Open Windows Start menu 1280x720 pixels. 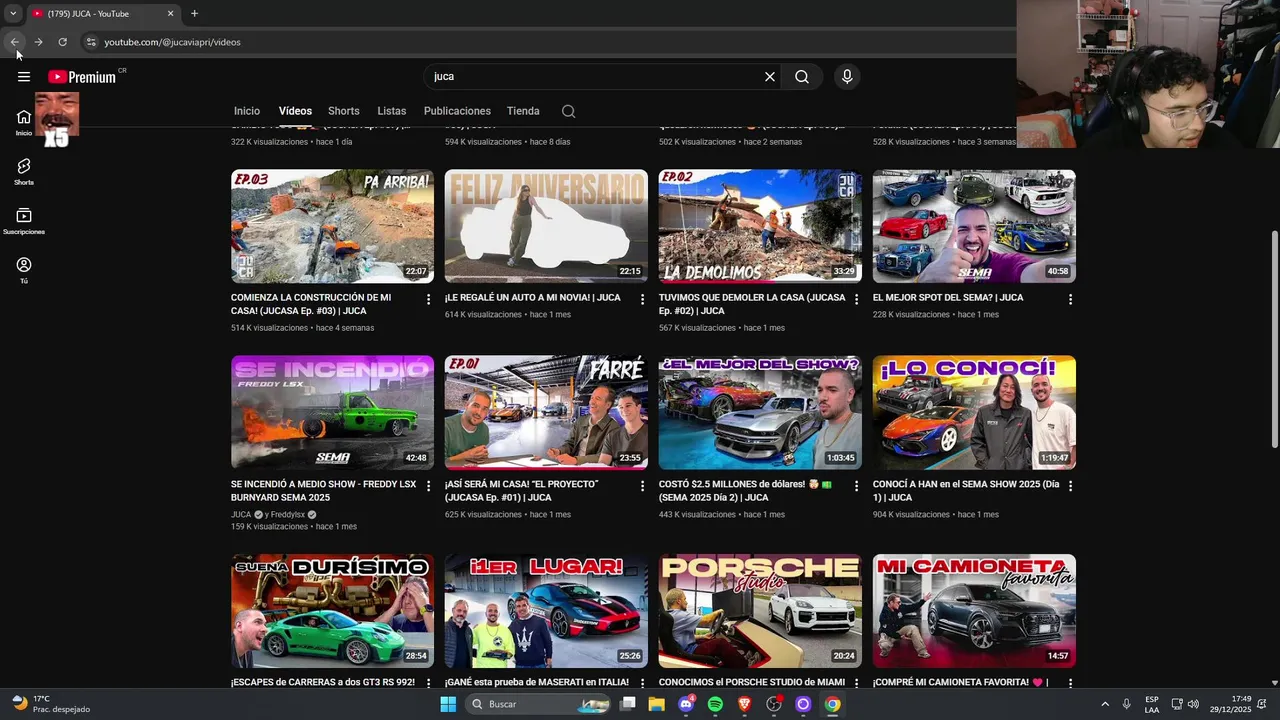448,704
